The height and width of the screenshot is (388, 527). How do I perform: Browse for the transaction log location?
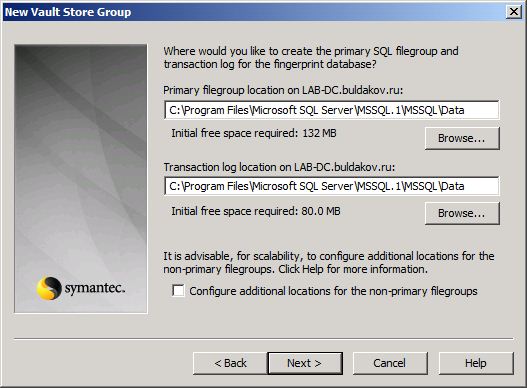[462, 213]
